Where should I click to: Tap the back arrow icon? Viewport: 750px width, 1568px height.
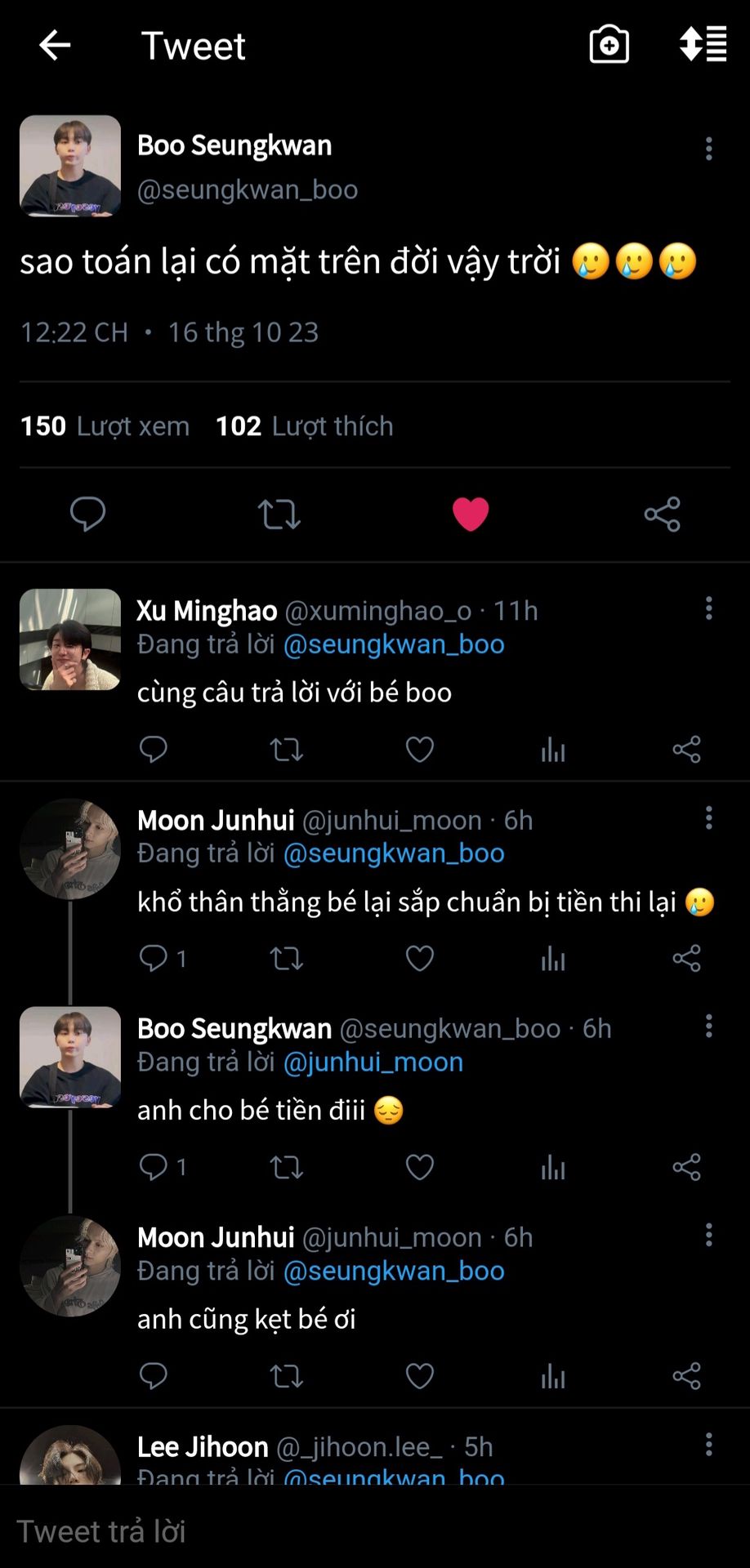coord(55,46)
